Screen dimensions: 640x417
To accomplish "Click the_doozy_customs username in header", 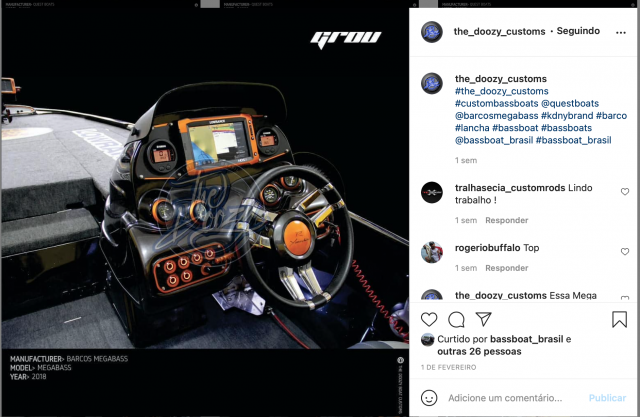I will pyautogui.click(x=499, y=31).
